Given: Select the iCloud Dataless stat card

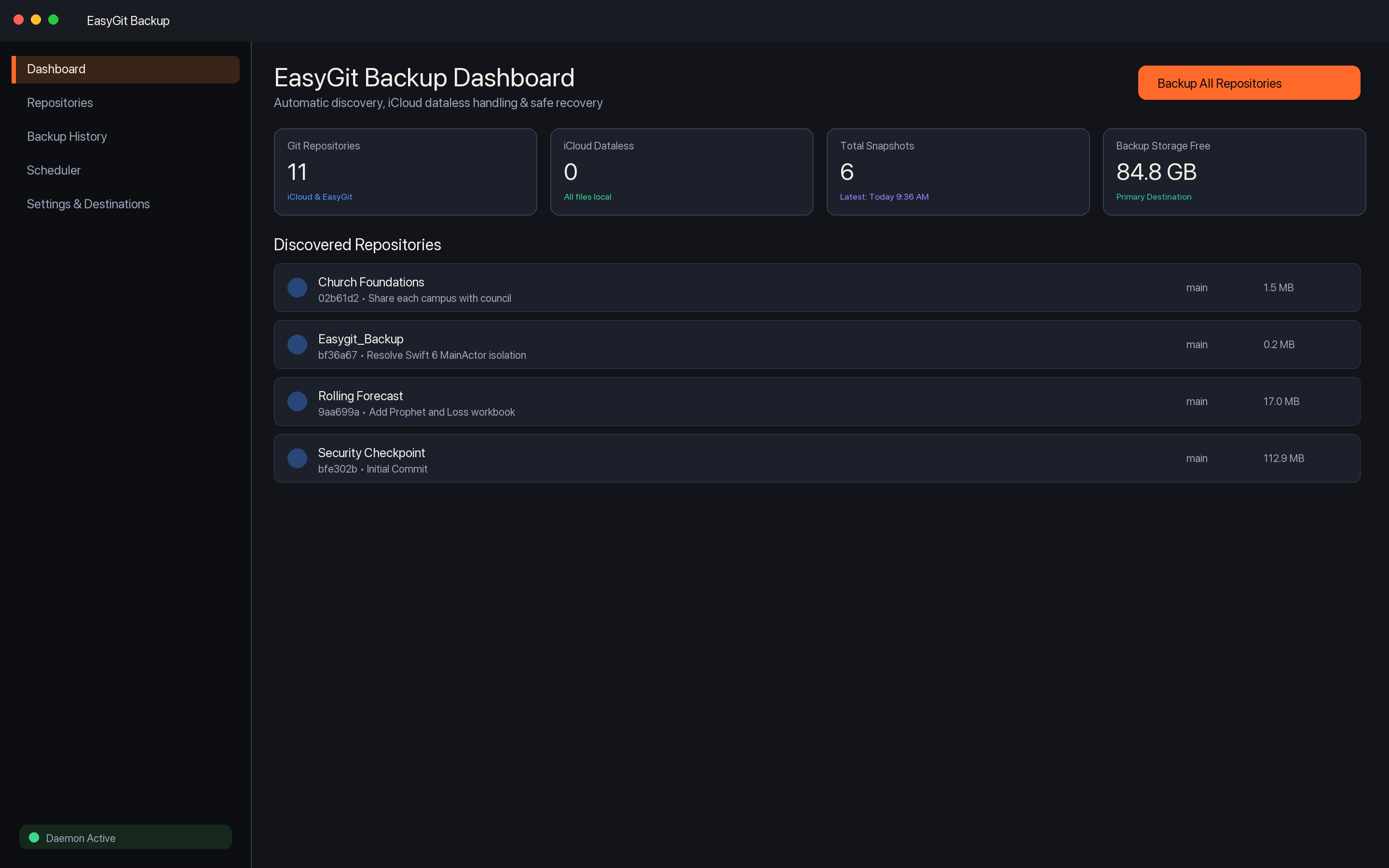Looking at the screenshot, I should coord(681,172).
